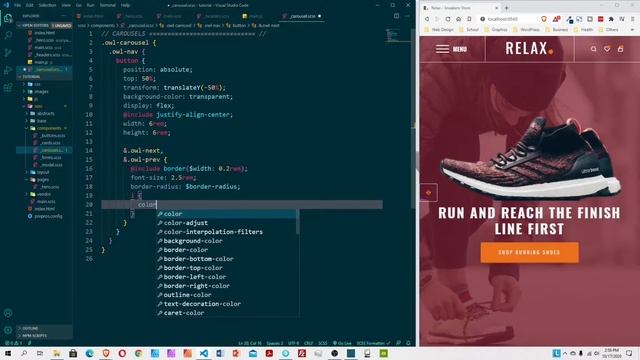This screenshot has width=640, height=360.
Task: Open the Windows Start menu
Action: [8, 353]
